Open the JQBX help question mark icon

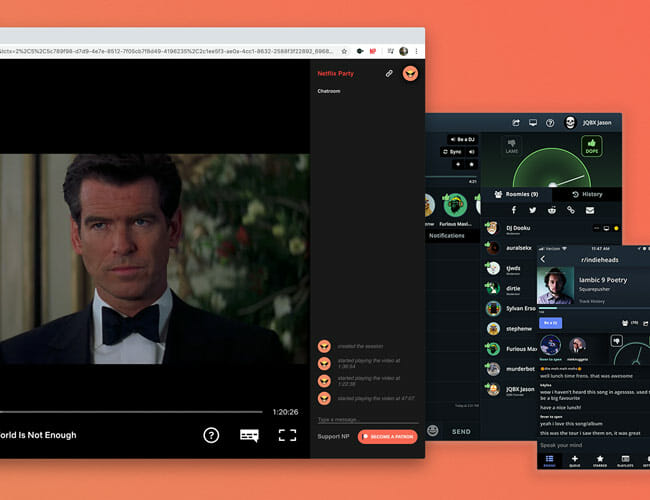[550, 123]
